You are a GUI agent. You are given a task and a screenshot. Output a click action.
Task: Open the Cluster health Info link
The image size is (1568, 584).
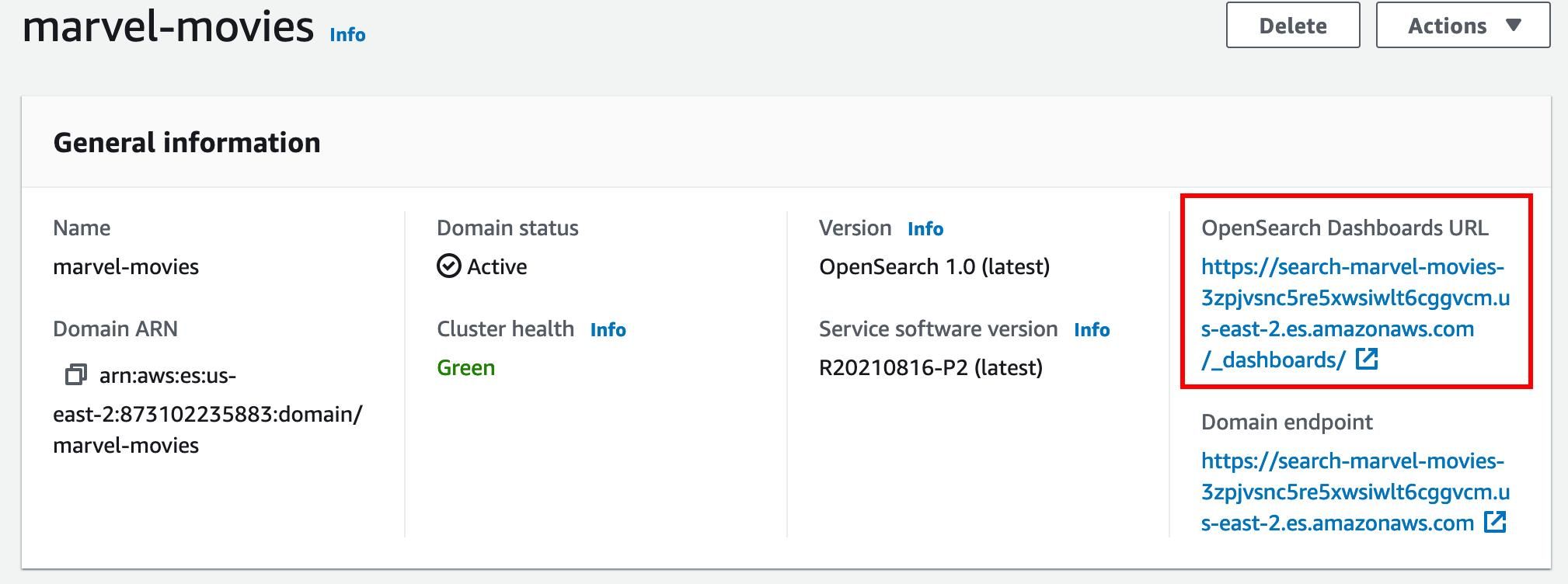608,330
